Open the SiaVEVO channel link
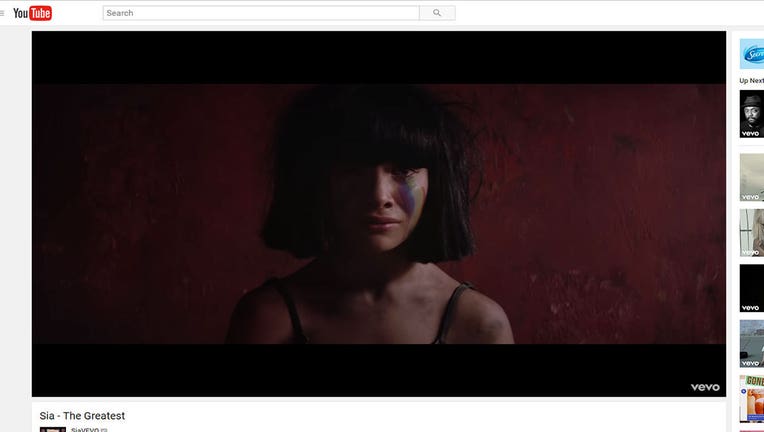Viewport: 764px width, 432px height. click(x=85, y=430)
